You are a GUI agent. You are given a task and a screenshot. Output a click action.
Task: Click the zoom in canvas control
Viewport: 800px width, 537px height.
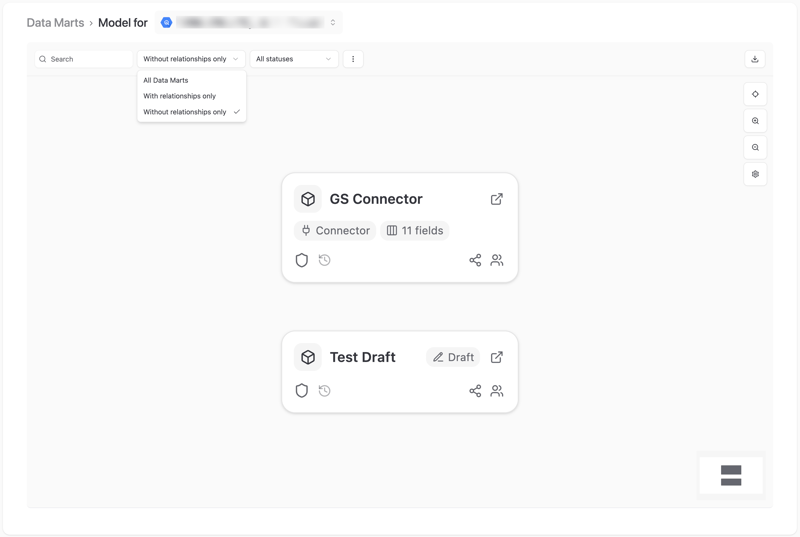coord(755,121)
